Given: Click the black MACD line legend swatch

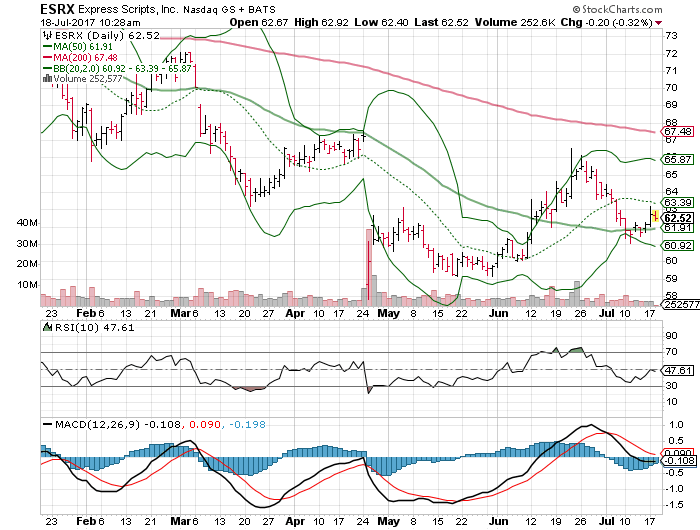Looking at the screenshot, I should (47, 424).
